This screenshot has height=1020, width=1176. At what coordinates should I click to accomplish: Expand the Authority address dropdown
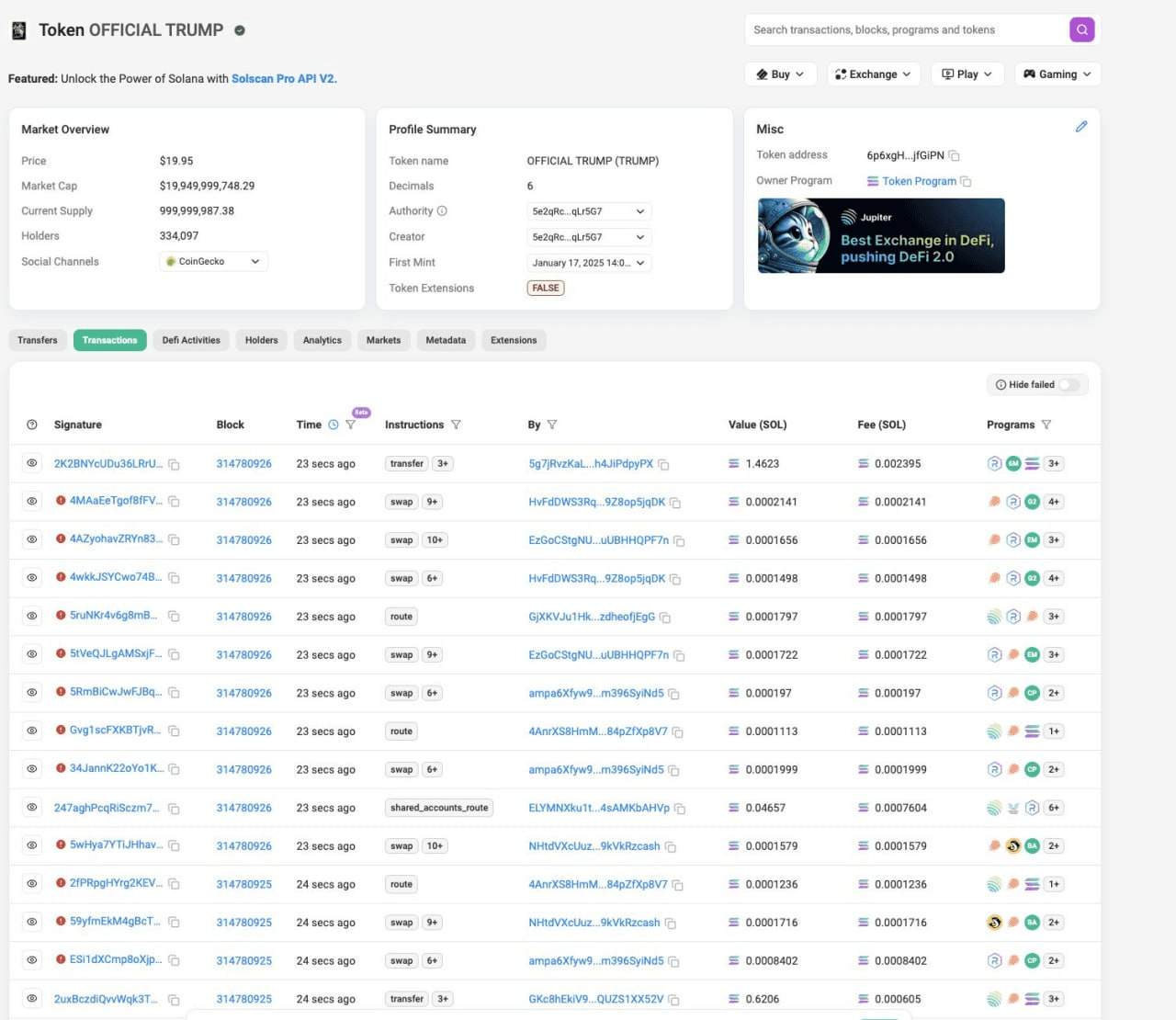[589, 211]
